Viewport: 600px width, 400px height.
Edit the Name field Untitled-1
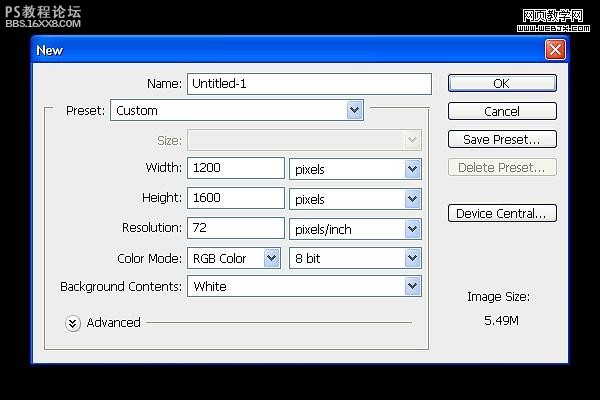pos(309,84)
